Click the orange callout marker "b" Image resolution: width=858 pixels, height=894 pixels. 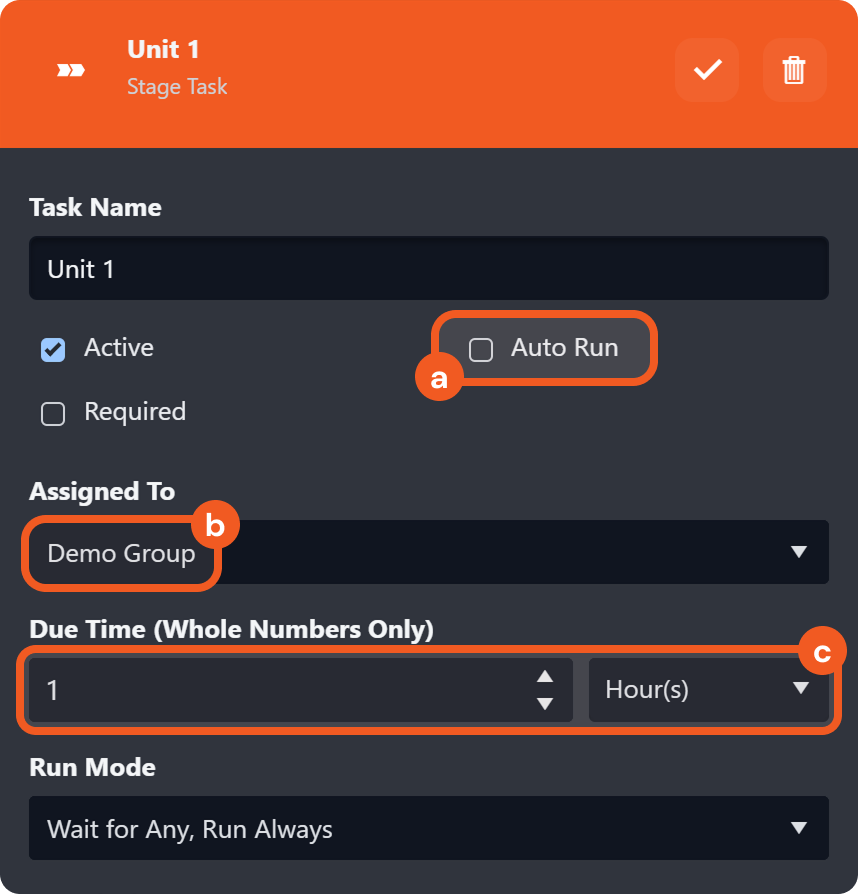pyautogui.click(x=214, y=524)
